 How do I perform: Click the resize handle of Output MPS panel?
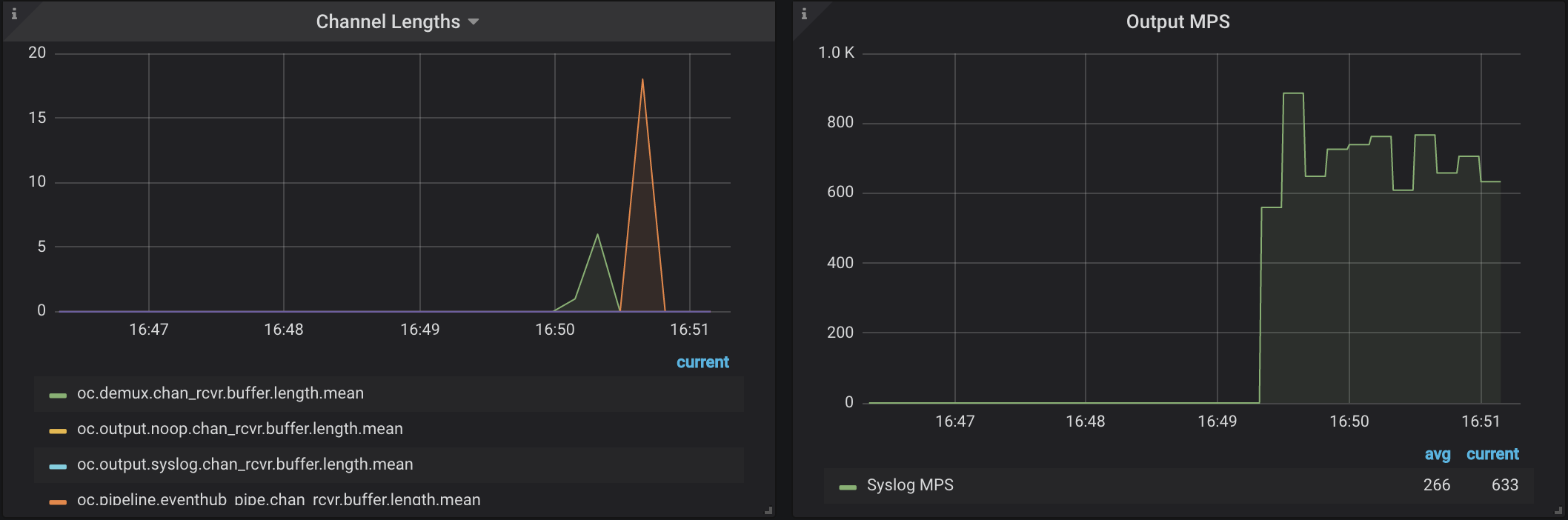coord(1558,510)
